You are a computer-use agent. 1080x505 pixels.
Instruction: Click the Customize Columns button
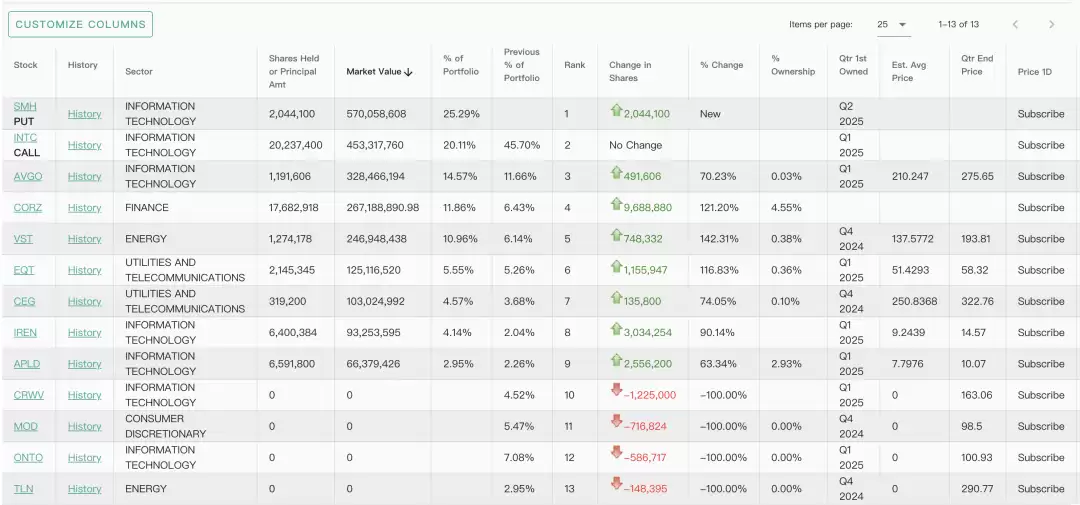[80, 24]
